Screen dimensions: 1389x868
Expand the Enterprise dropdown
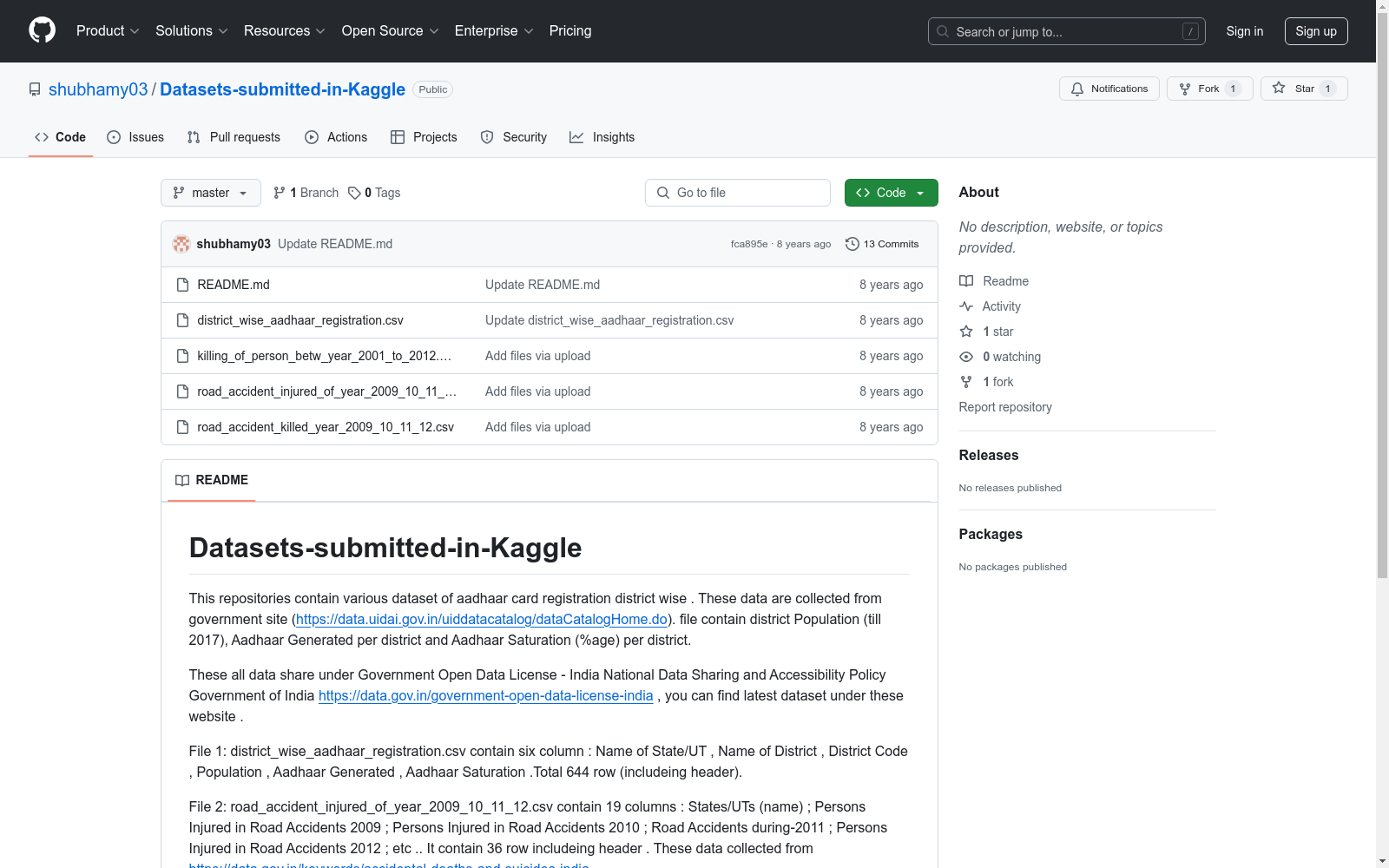pos(494,31)
